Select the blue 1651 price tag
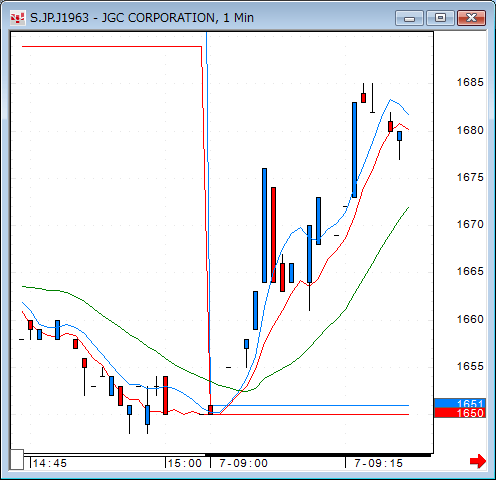Screen dimensions: 496x480 tap(460, 403)
